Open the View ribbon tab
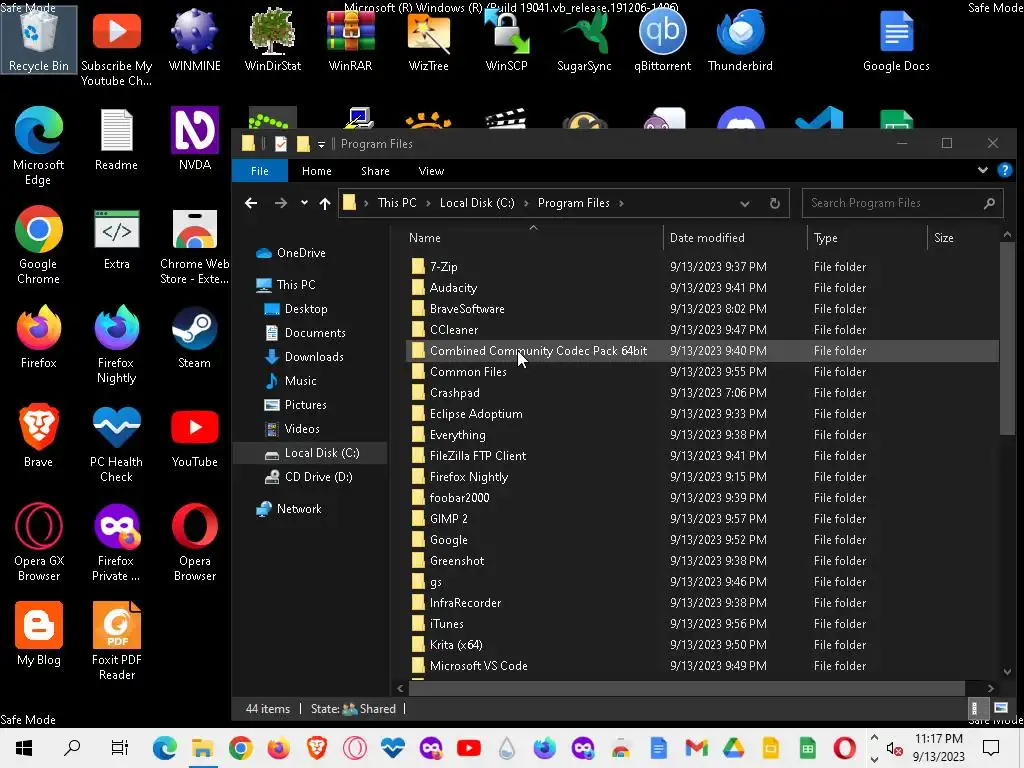Screen dimensions: 1024x768 (431, 171)
